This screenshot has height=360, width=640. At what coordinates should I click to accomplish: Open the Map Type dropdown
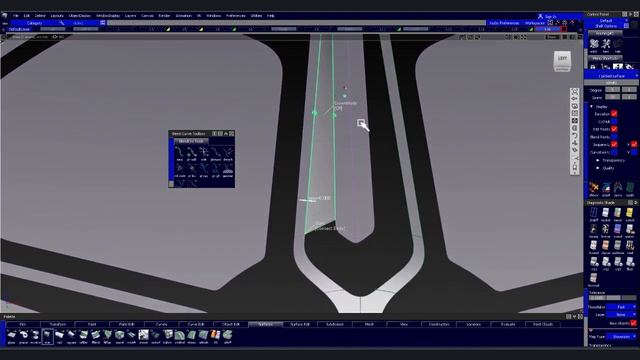click(x=621, y=337)
